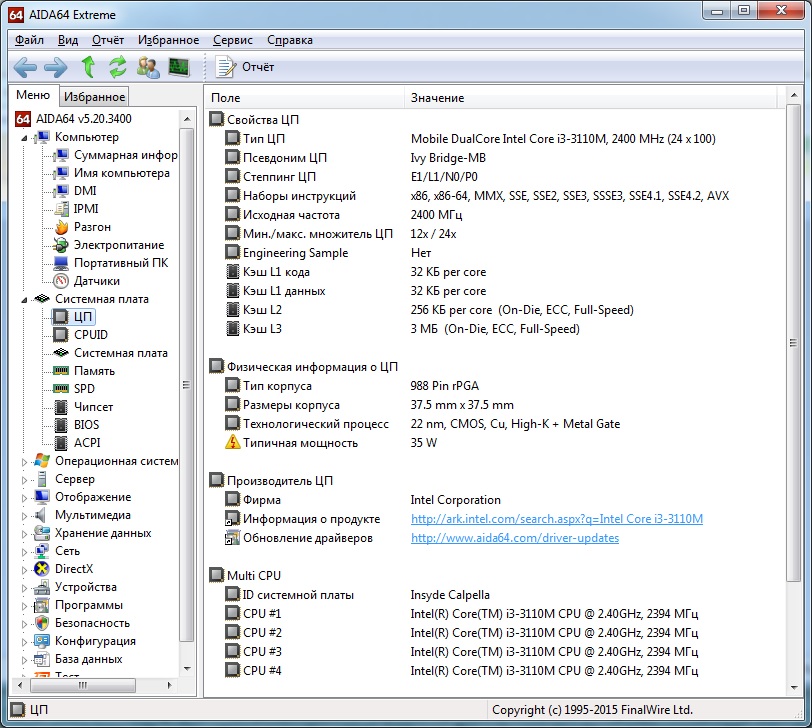Viewport: 812px width, 728px height.
Task: Click the Портативный ПК laptop icon
Action: point(61,263)
